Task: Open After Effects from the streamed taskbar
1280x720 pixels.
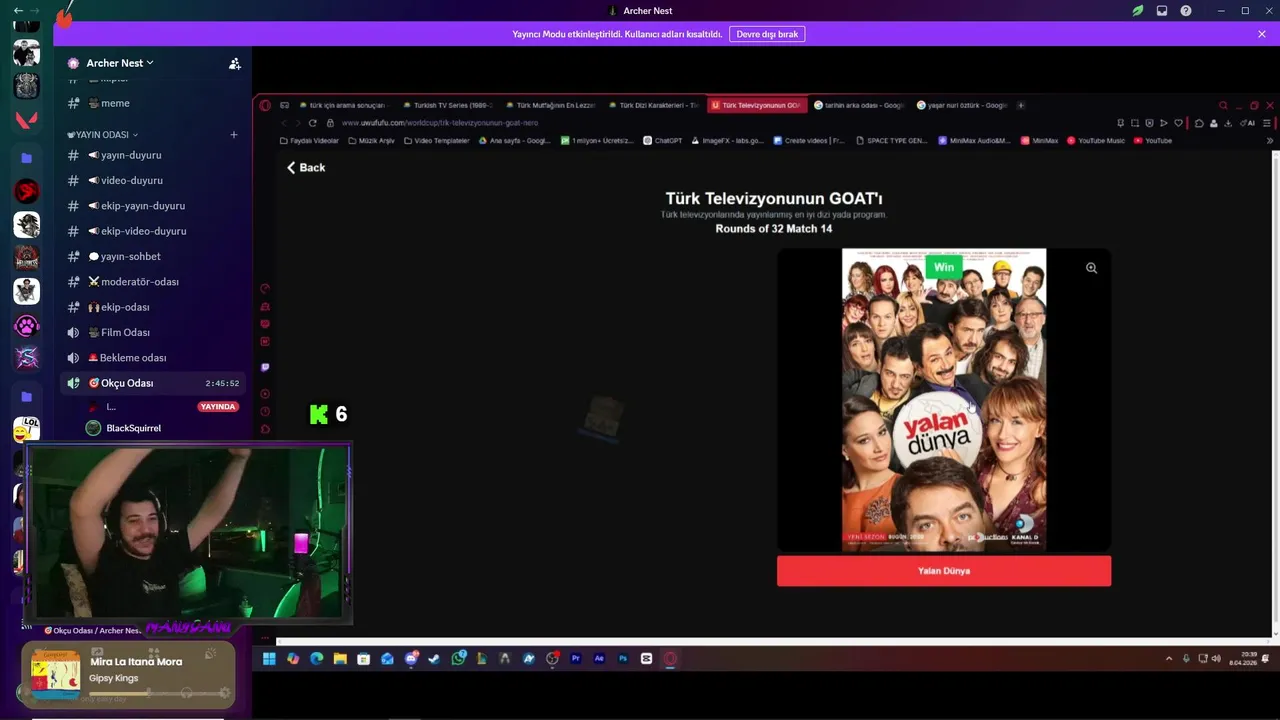Action: click(x=599, y=659)
